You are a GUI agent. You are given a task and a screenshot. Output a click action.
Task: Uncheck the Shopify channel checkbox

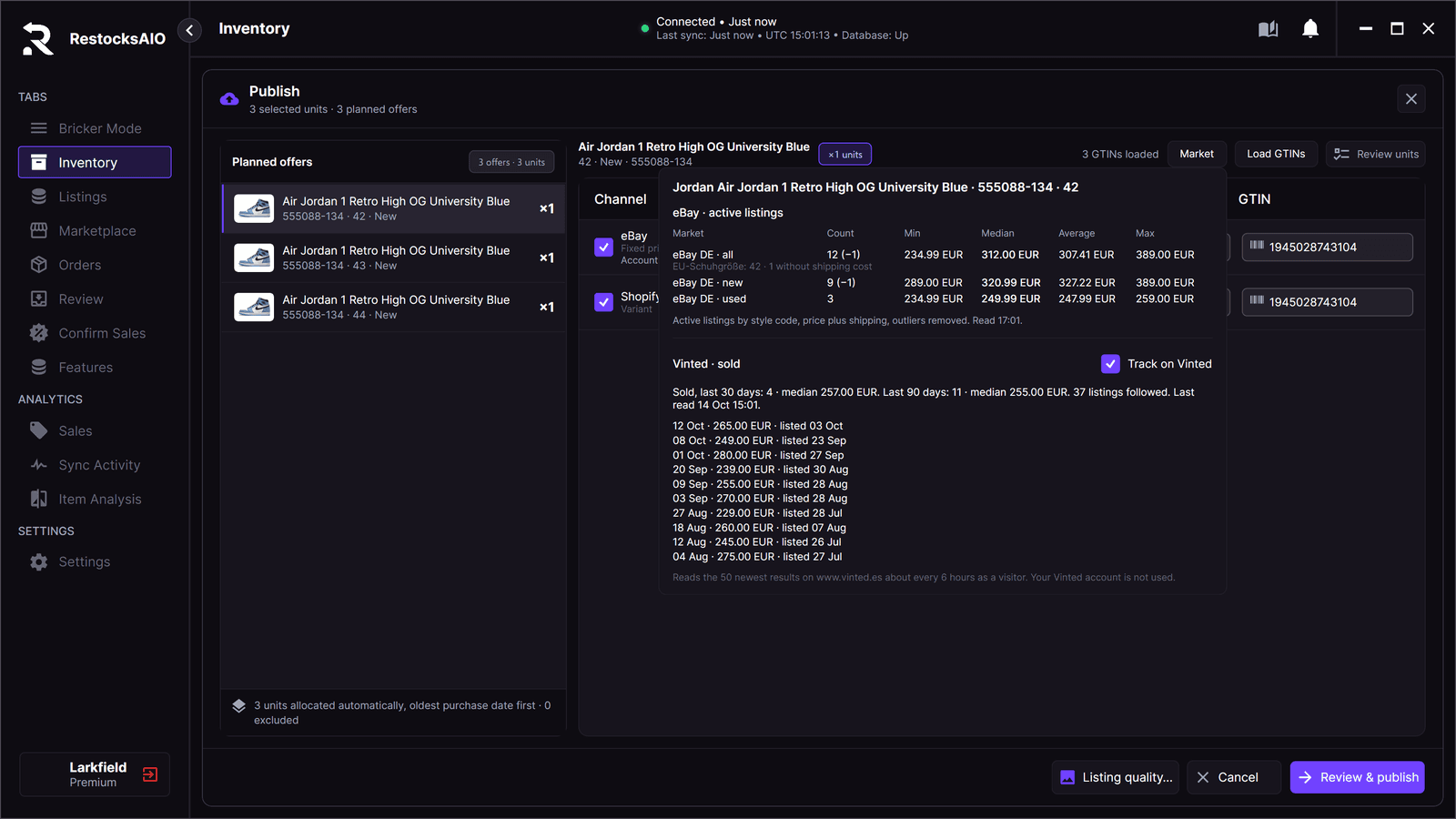(x=603, y=302)
